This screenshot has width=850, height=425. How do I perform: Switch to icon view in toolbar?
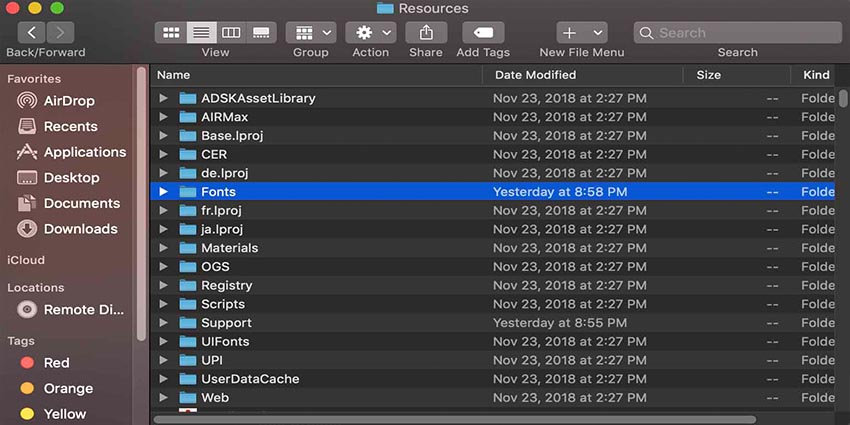point(170,33)
